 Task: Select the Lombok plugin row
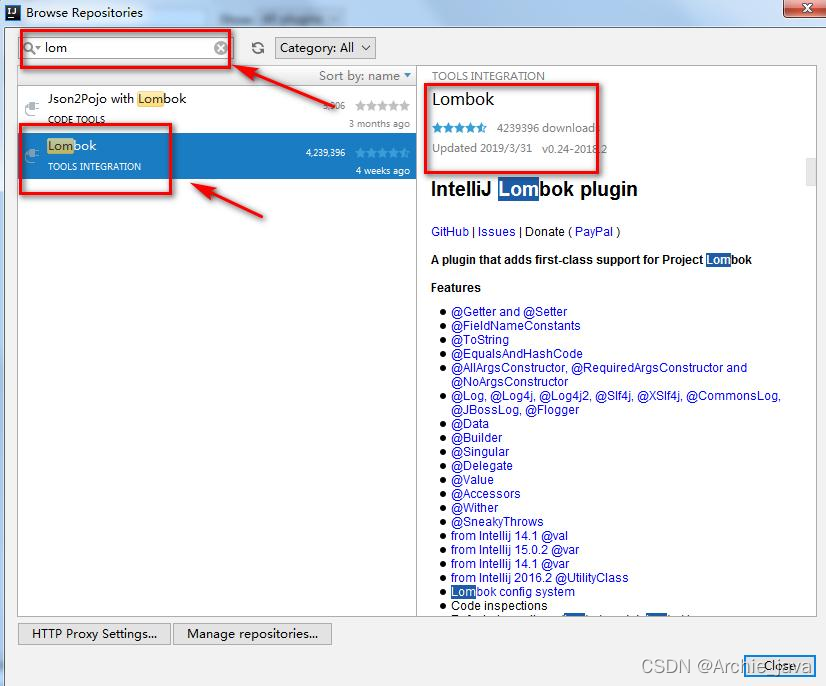(217, 156)
